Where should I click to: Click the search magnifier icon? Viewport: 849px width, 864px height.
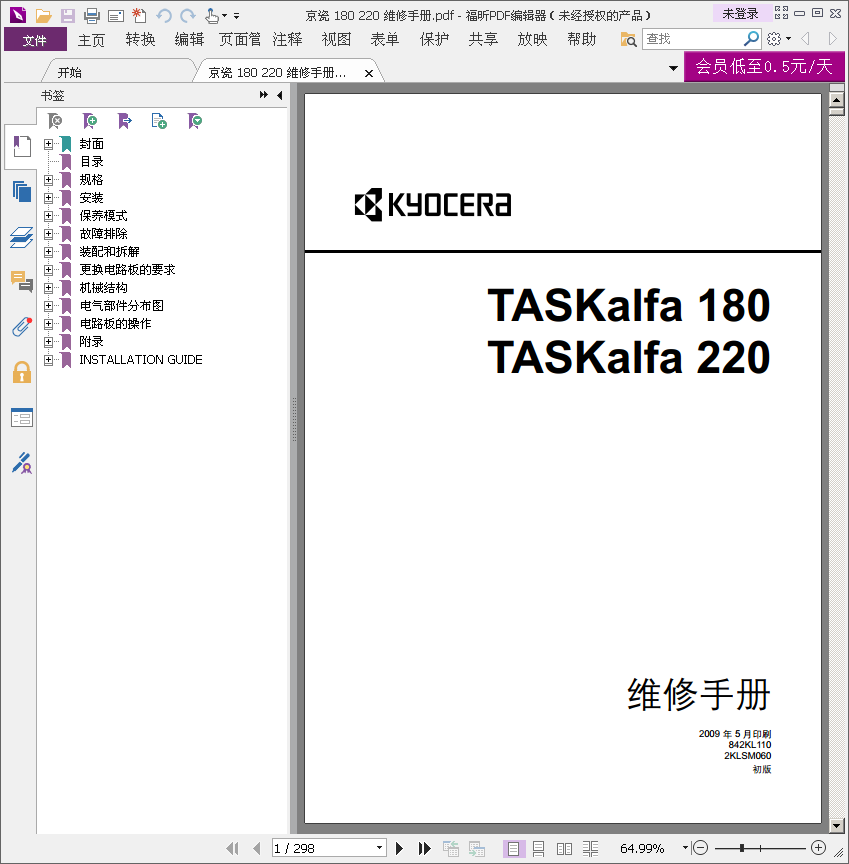[x=751, y=39]
